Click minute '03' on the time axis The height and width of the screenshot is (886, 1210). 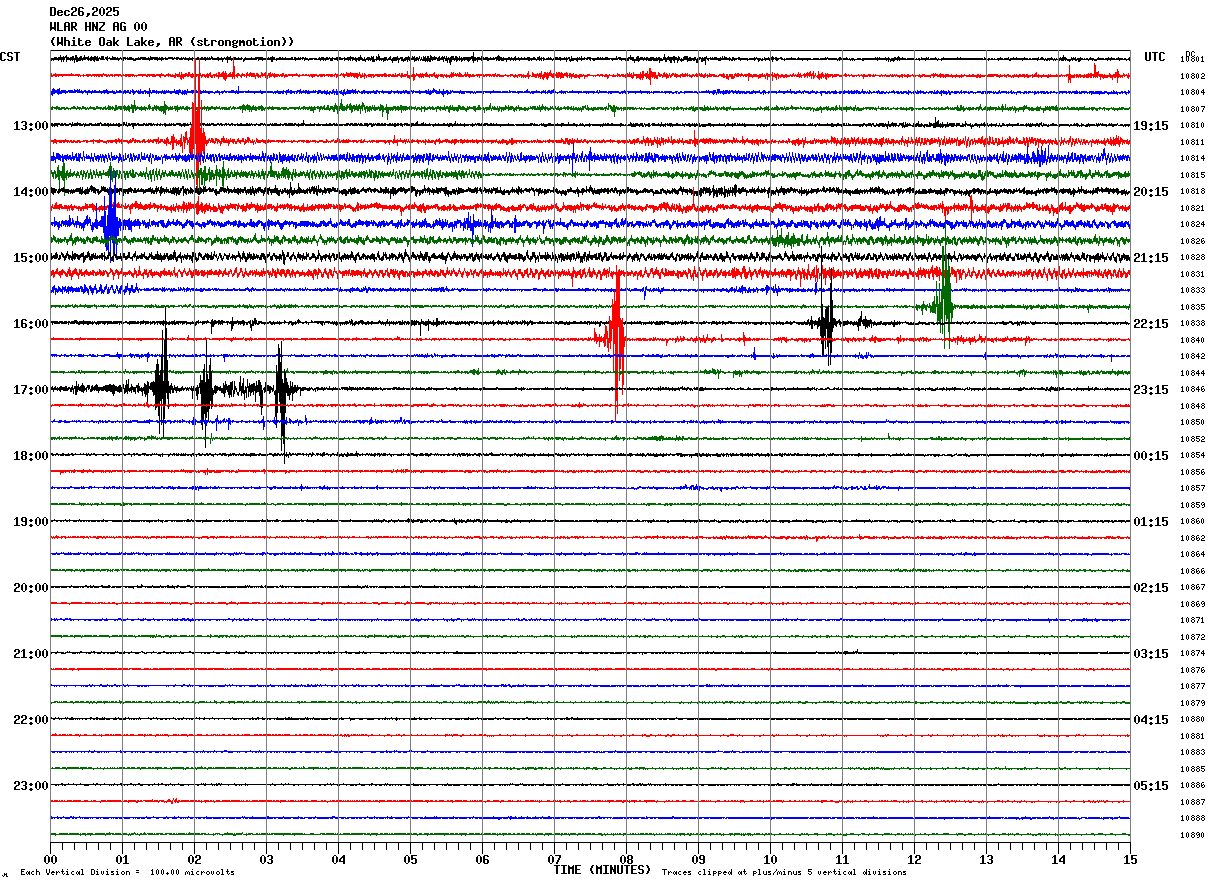tap(266, 859)
